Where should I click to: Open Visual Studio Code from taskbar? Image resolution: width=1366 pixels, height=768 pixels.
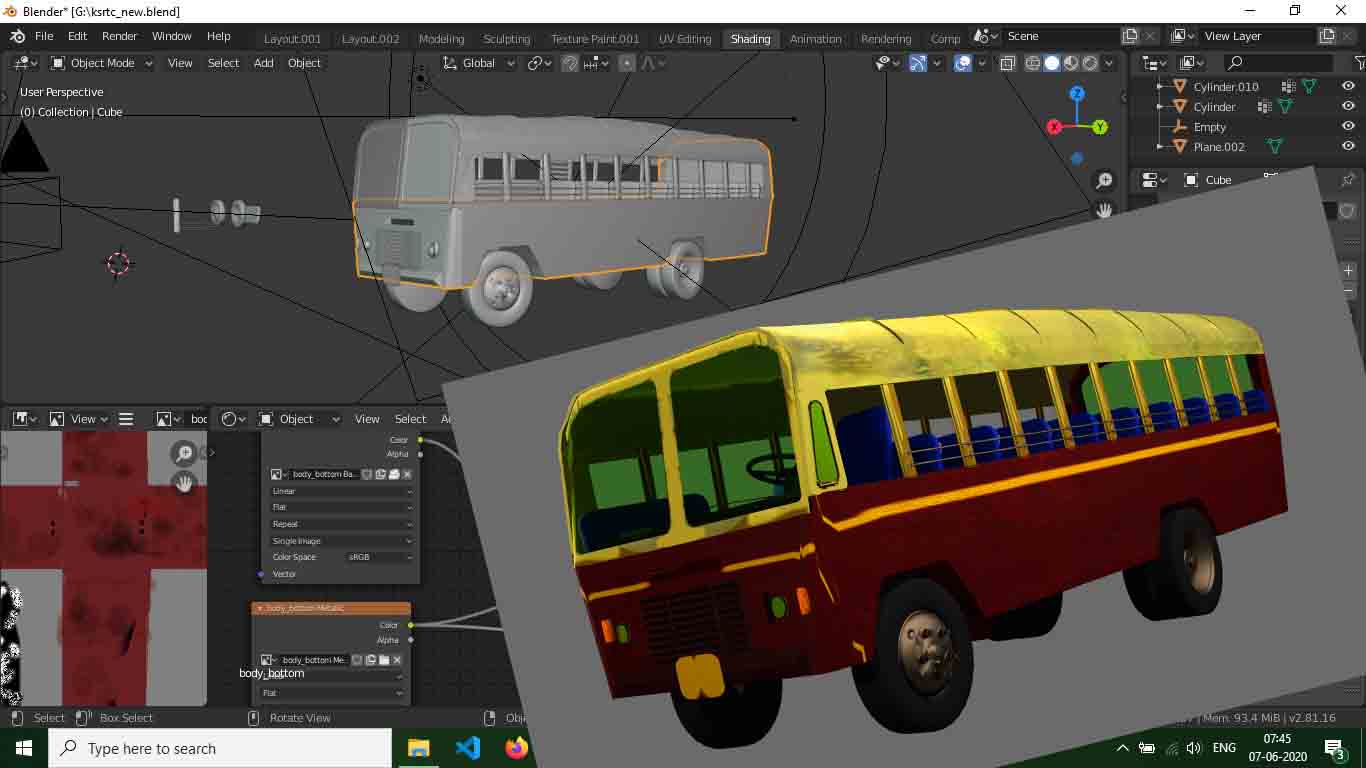point(467,748)
